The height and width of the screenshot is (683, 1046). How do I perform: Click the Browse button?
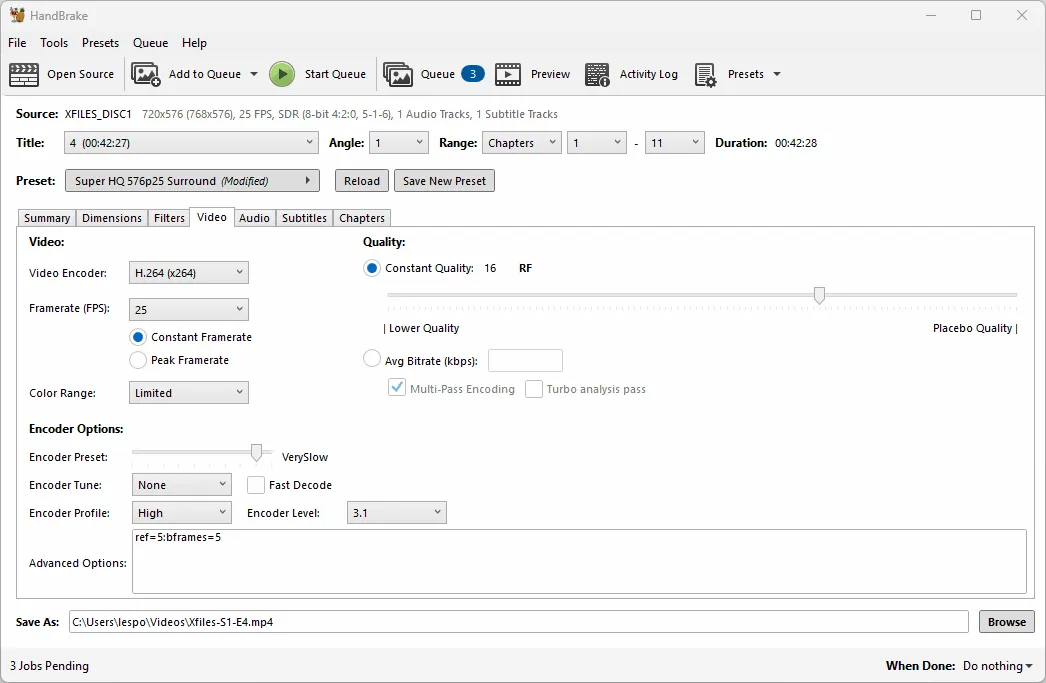[1007, 622]
